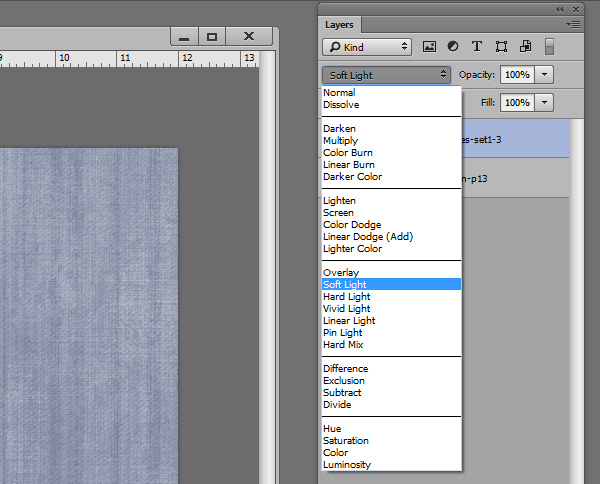
Task: Close the Layers panel group
Action: [573, 8]
